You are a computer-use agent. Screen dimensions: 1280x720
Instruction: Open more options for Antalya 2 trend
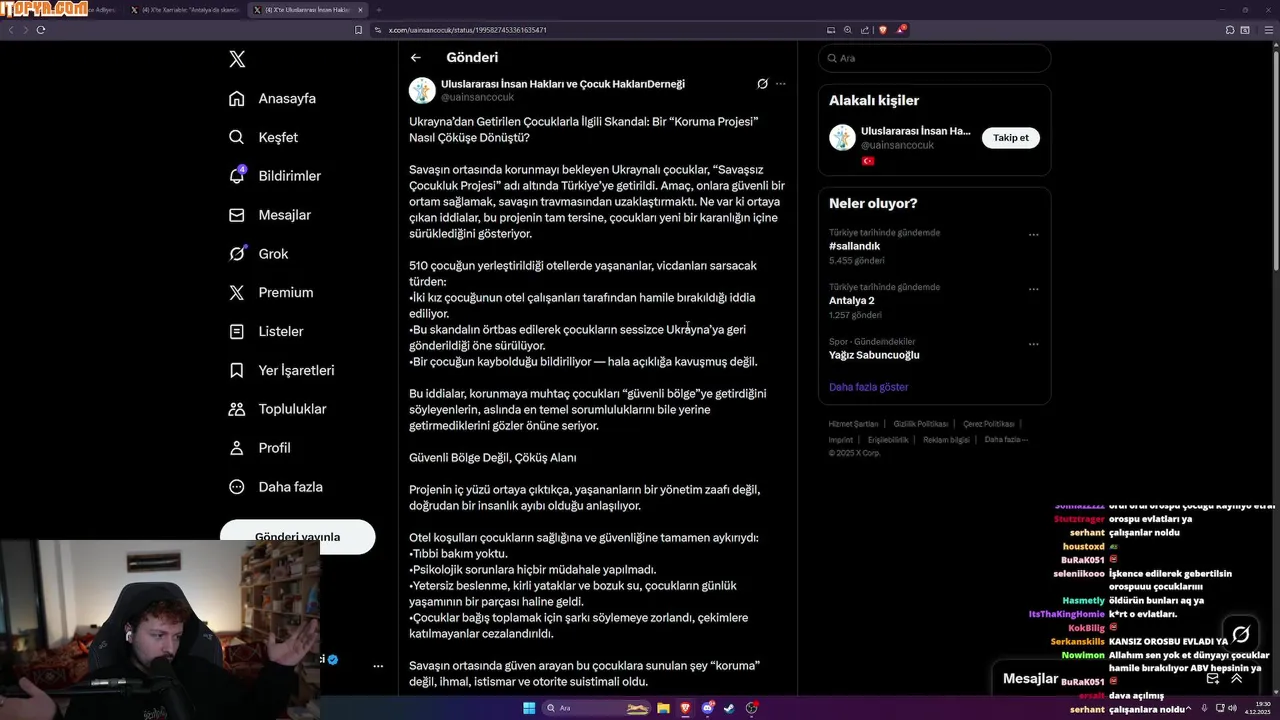[x=1034, y=289]
